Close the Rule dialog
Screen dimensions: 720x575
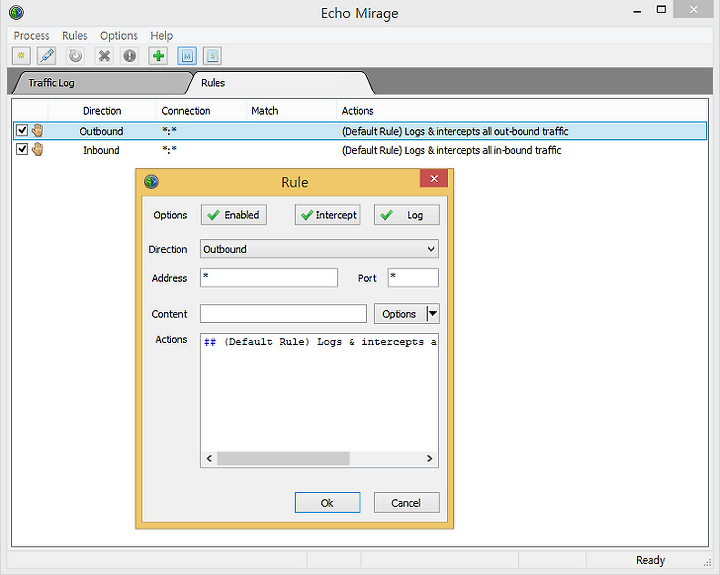point(434,179)
